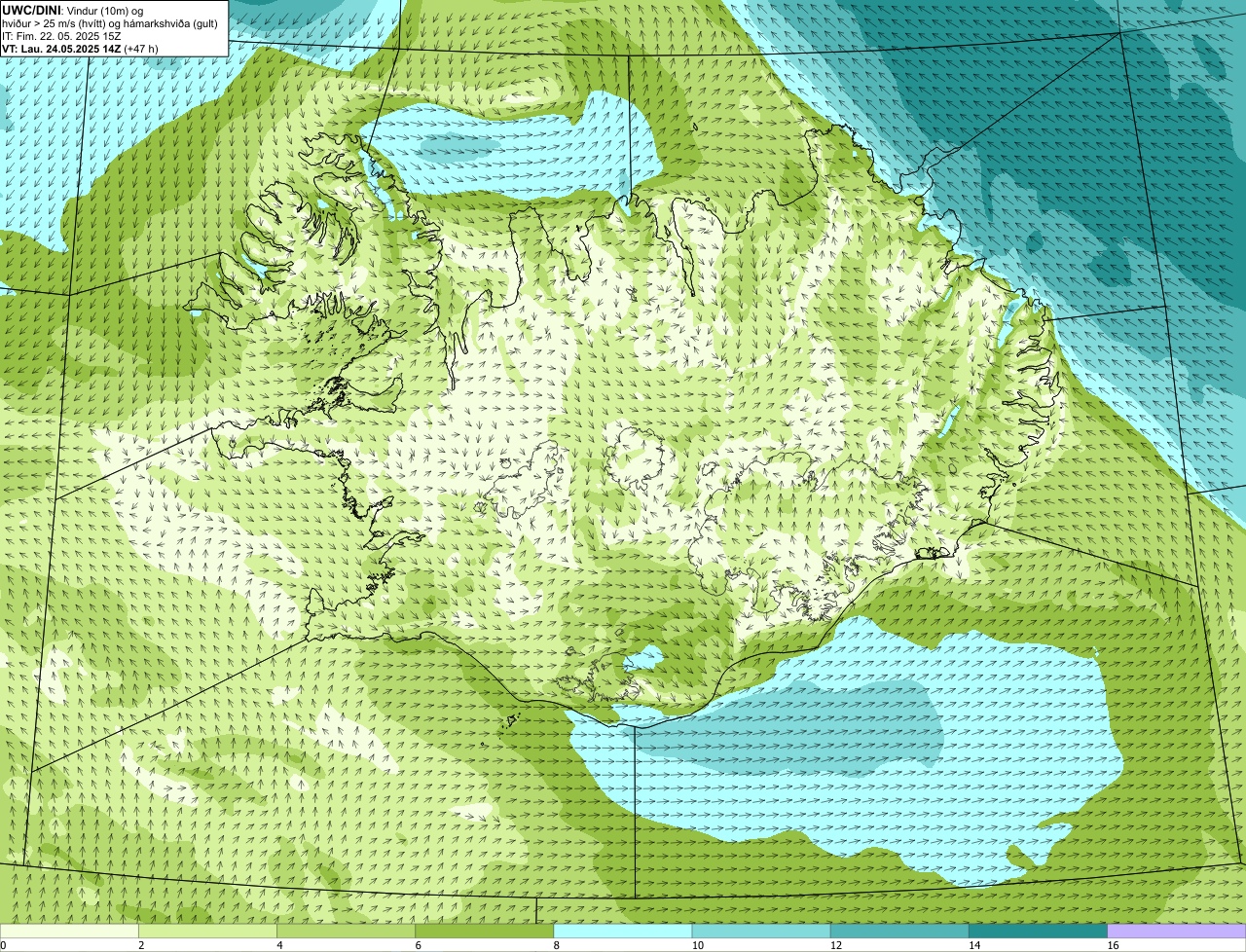
Task: Click the dark green 6–8 m/s scale segment
Action: click(x=484, y=931)
